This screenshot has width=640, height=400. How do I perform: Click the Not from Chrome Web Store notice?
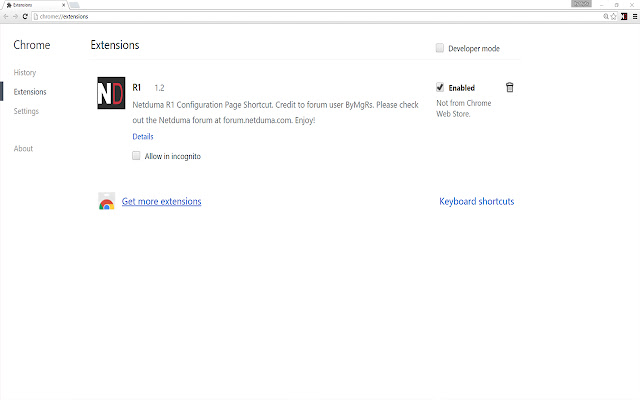pos(464,109)
